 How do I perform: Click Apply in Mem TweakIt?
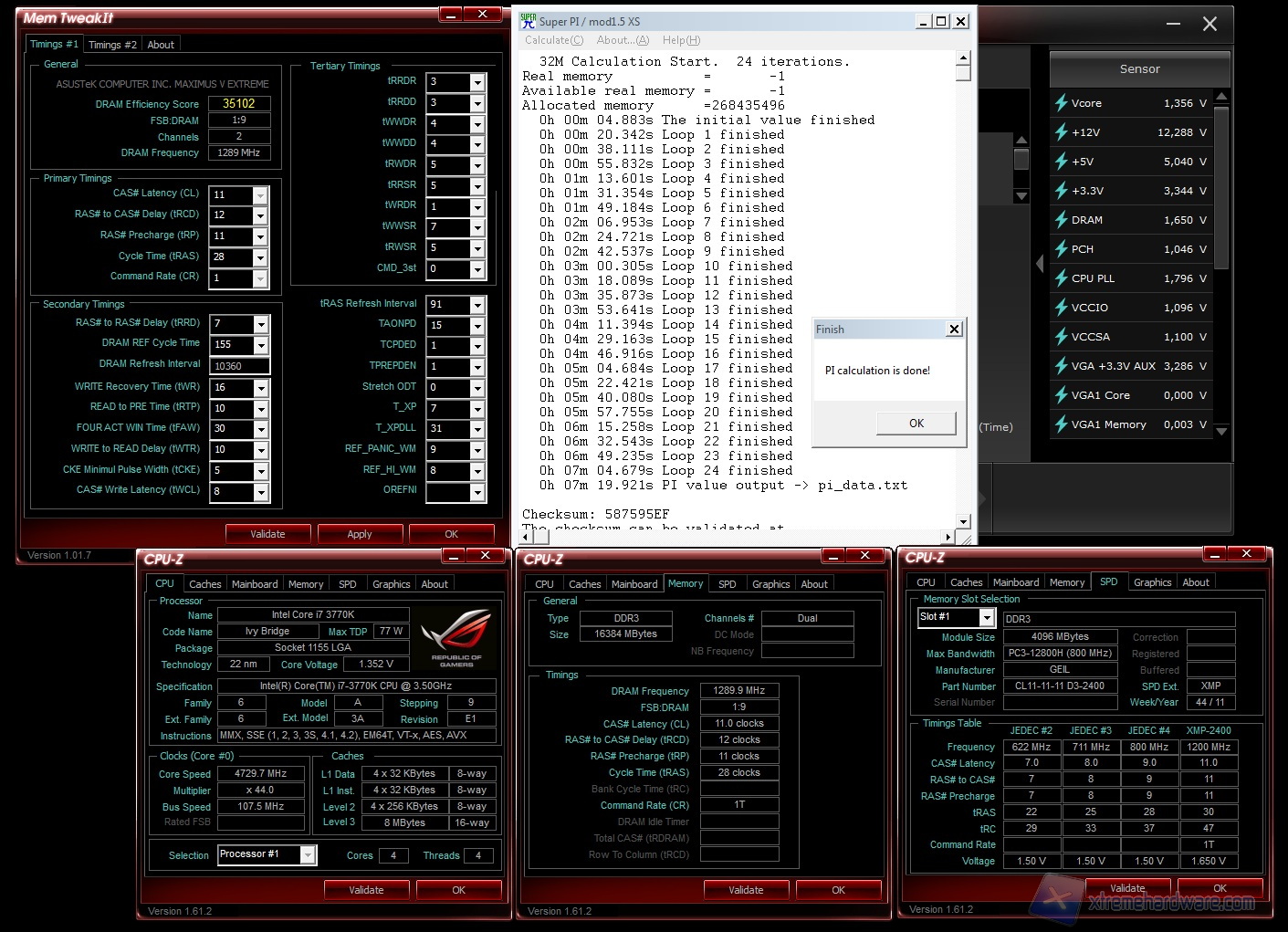coord(360,534)
